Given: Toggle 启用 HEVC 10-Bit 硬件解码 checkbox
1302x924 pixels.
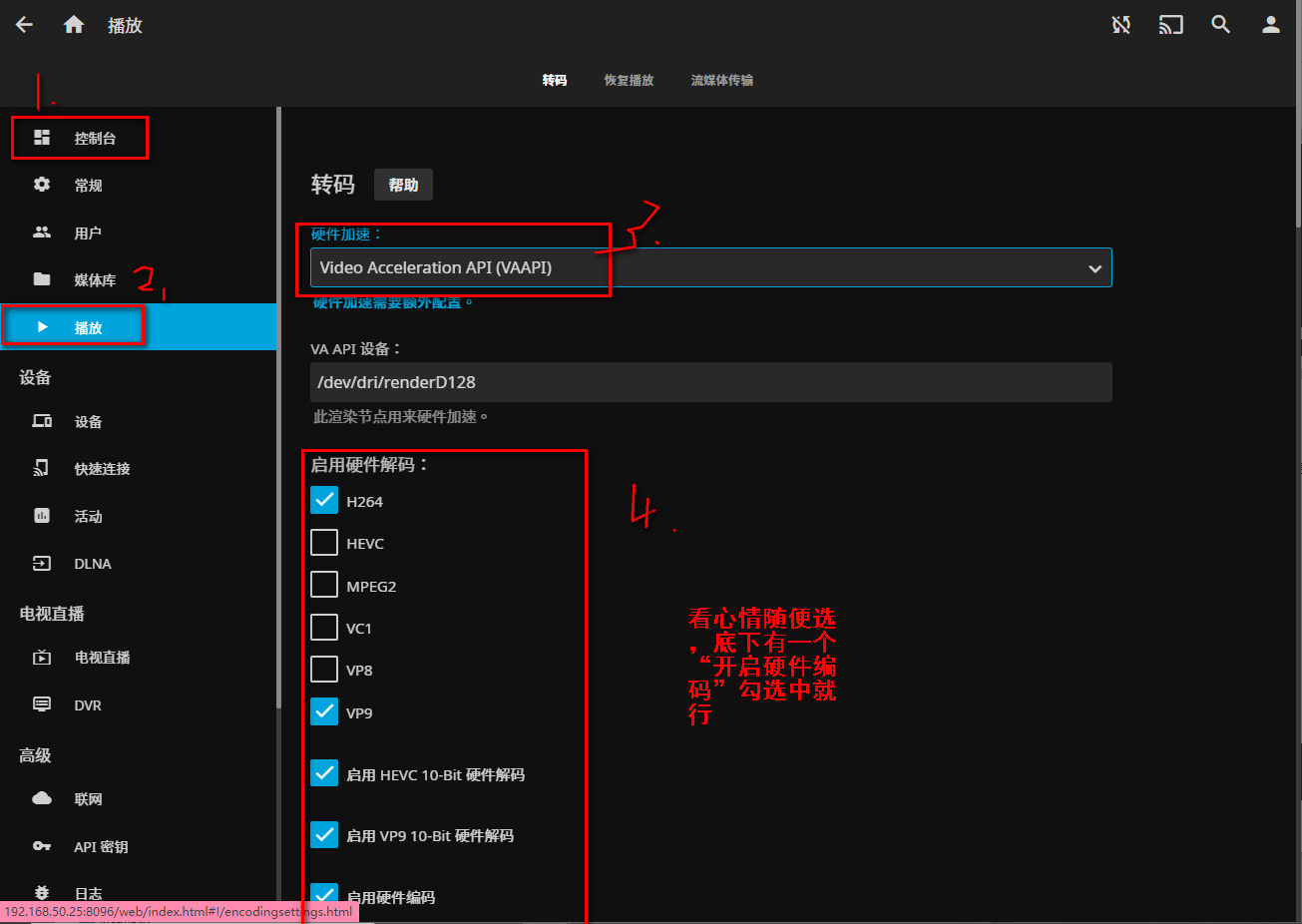Looking at the screenshot, I should click(324, 773).
